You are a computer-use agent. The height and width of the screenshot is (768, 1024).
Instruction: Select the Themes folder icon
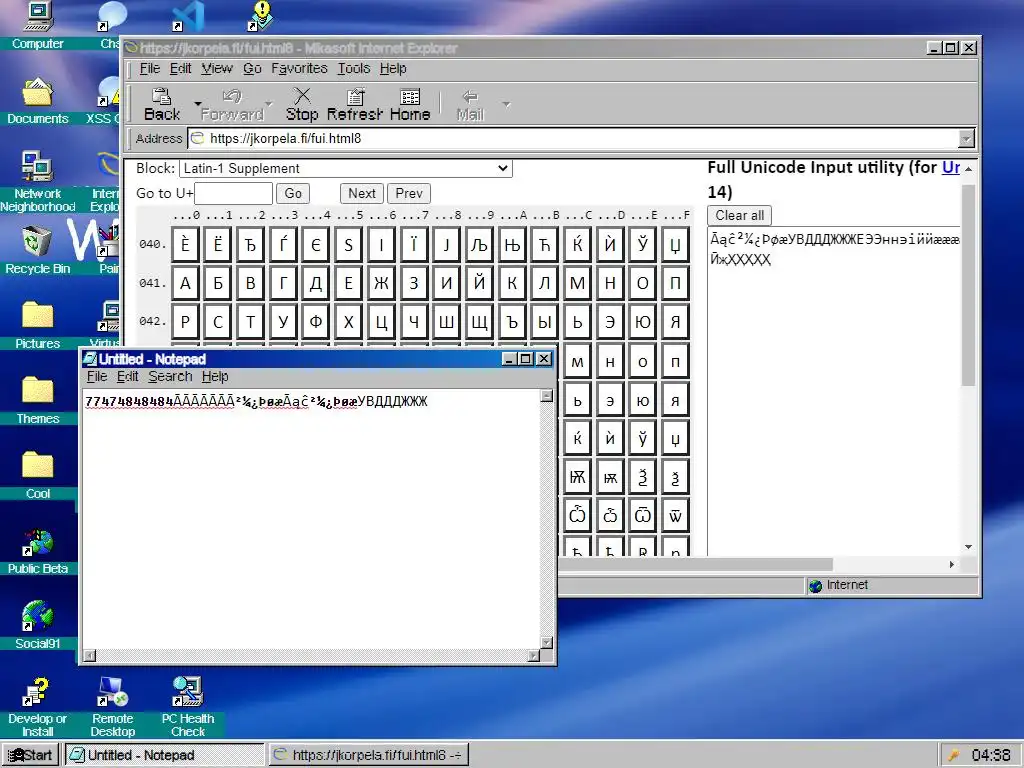(37, 400)
